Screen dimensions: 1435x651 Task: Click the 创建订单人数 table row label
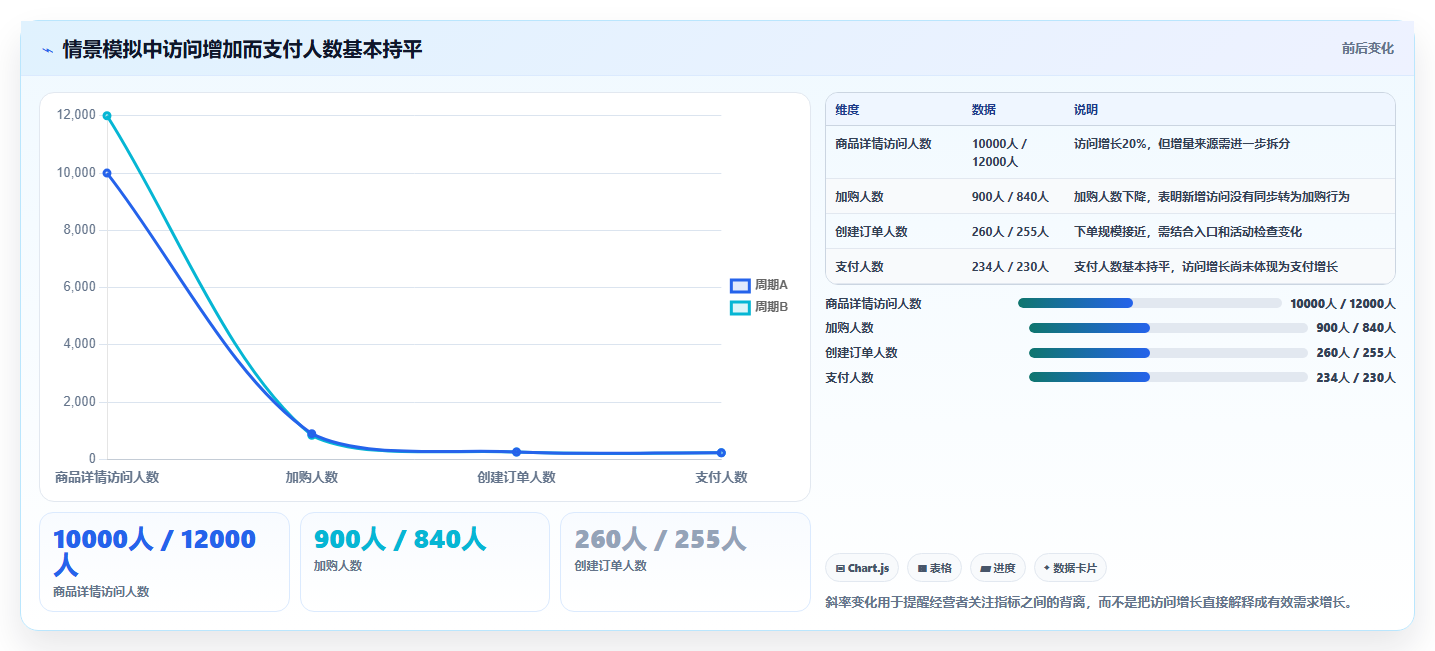(871, 232)
